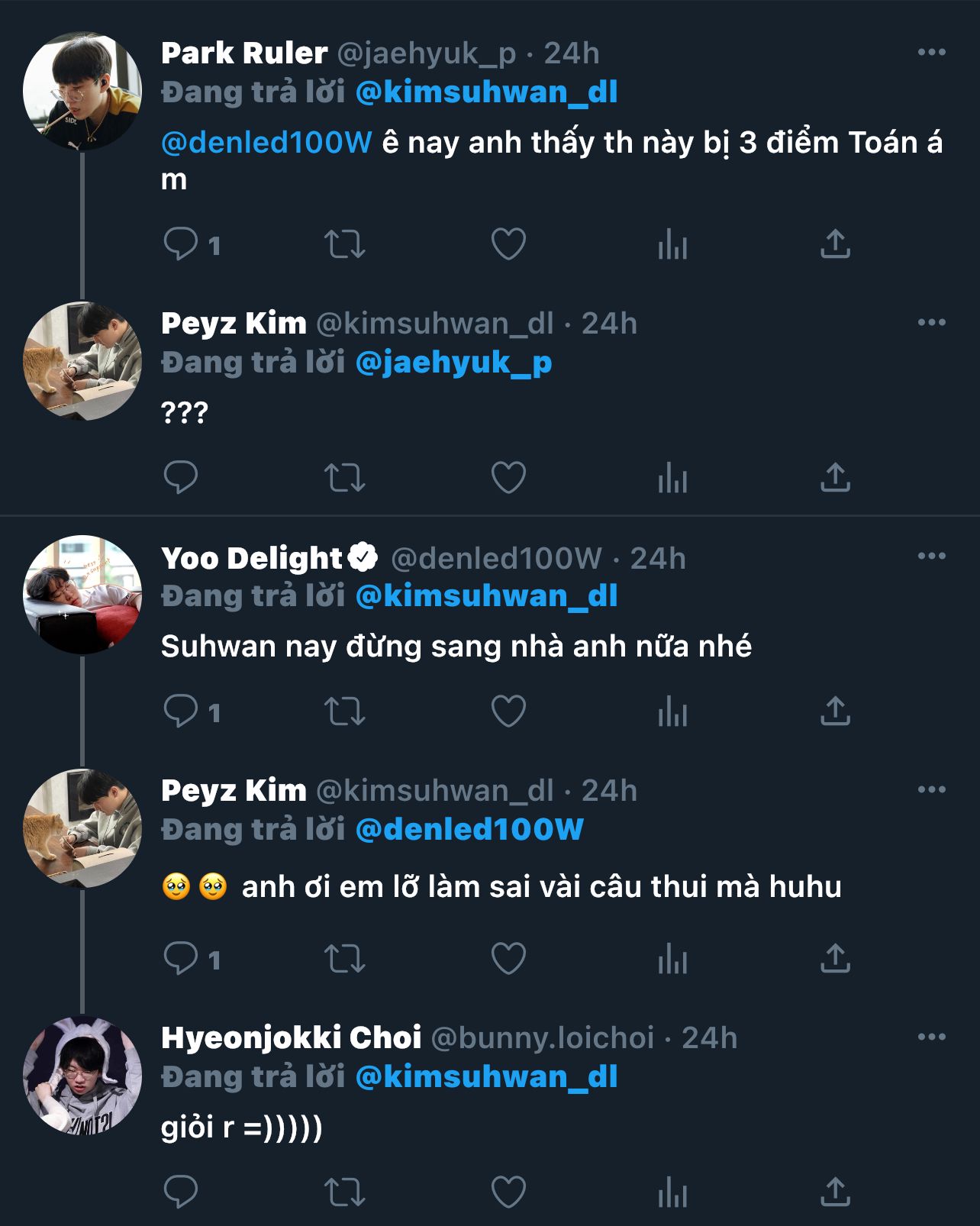Open @jaehyuk_p link in Peyz Kim's reply
980x1226 pixels.
453,363
